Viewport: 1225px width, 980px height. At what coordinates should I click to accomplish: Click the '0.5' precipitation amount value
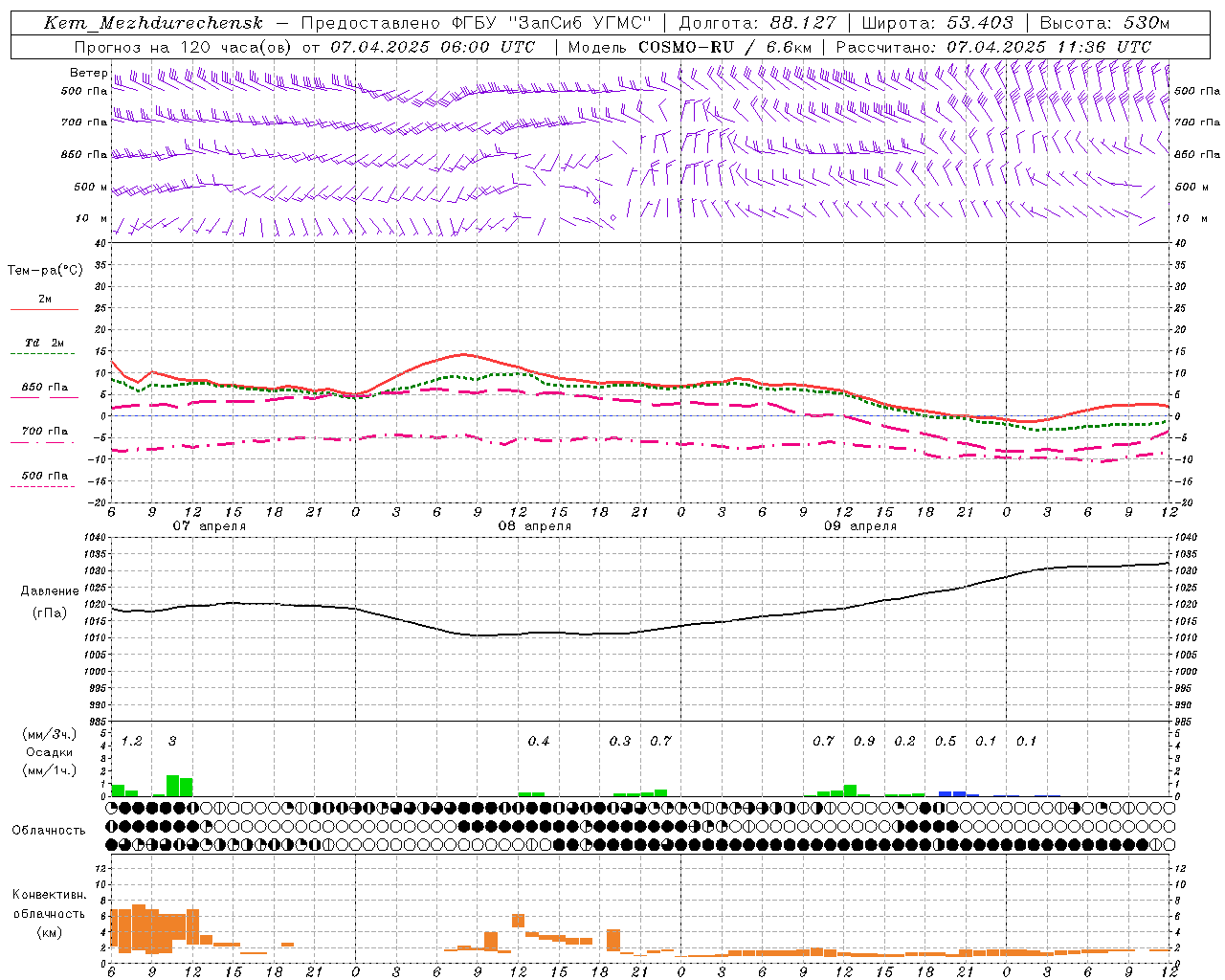pos(946,742)
